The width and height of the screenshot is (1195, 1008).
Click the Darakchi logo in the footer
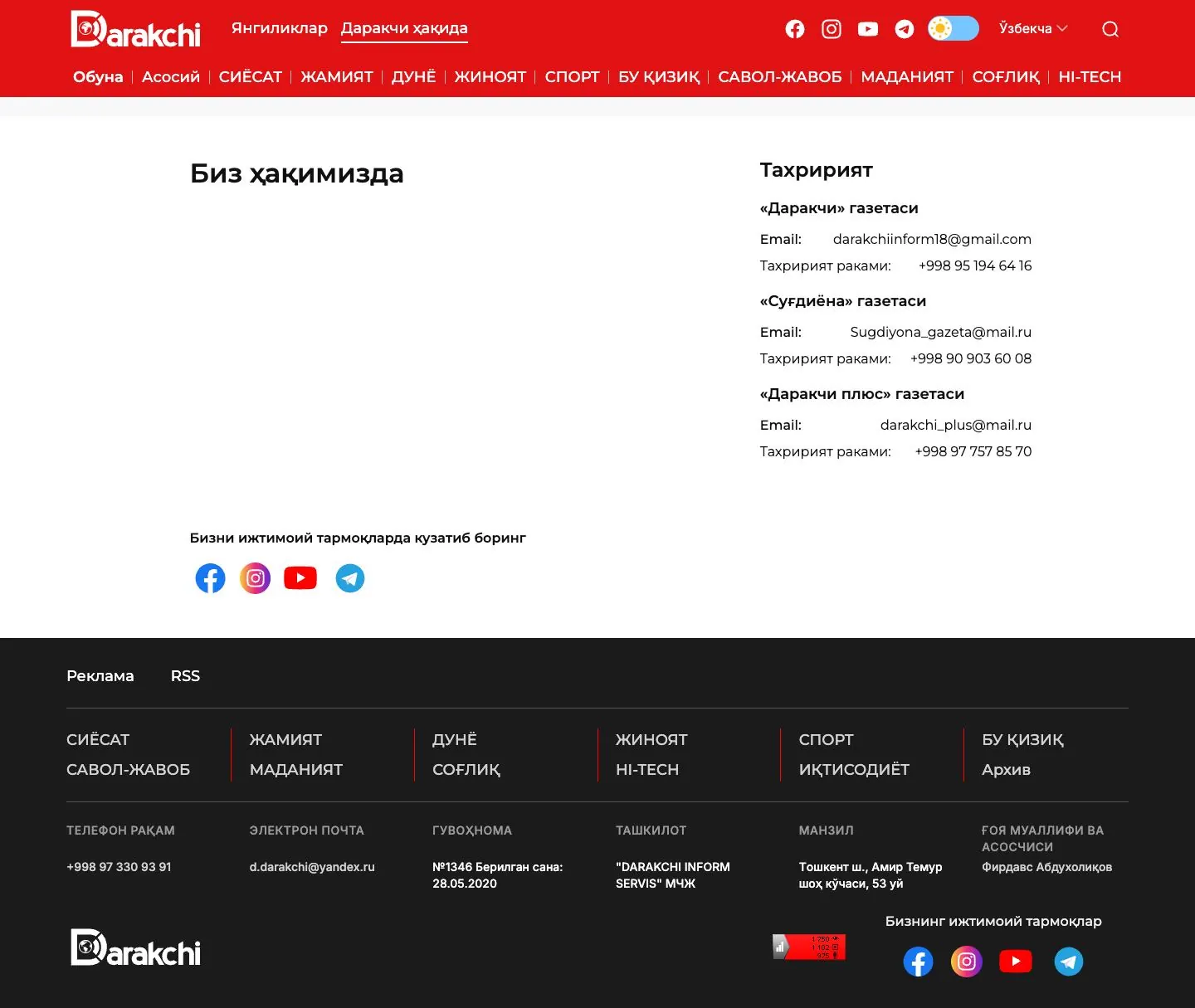pos(136,947)
